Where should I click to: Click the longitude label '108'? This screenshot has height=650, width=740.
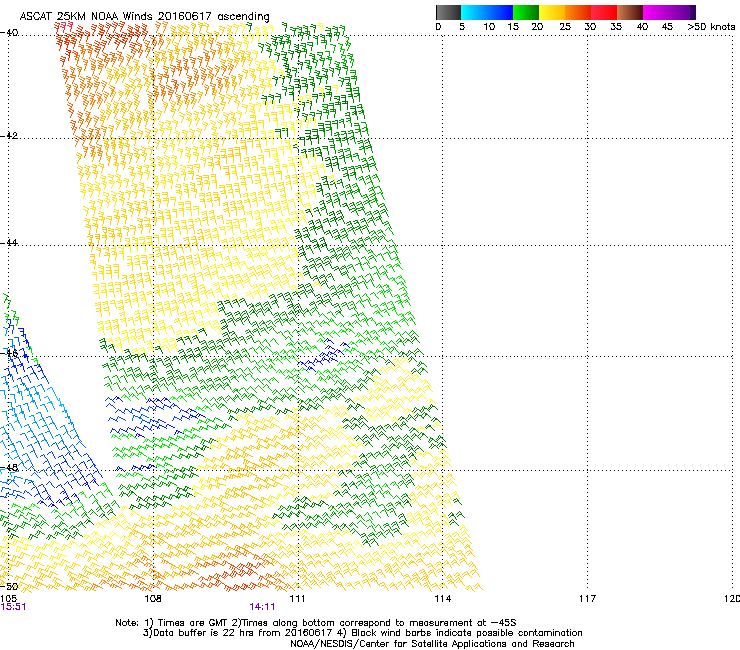[x=153, y=599]
